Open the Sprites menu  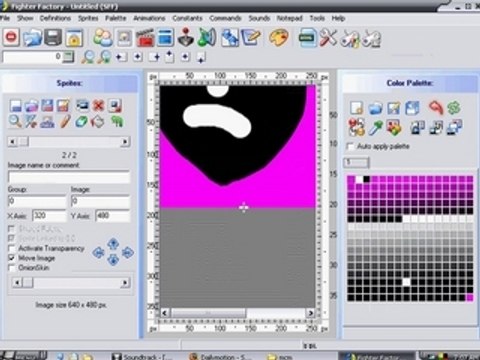[x=88, y=18]
